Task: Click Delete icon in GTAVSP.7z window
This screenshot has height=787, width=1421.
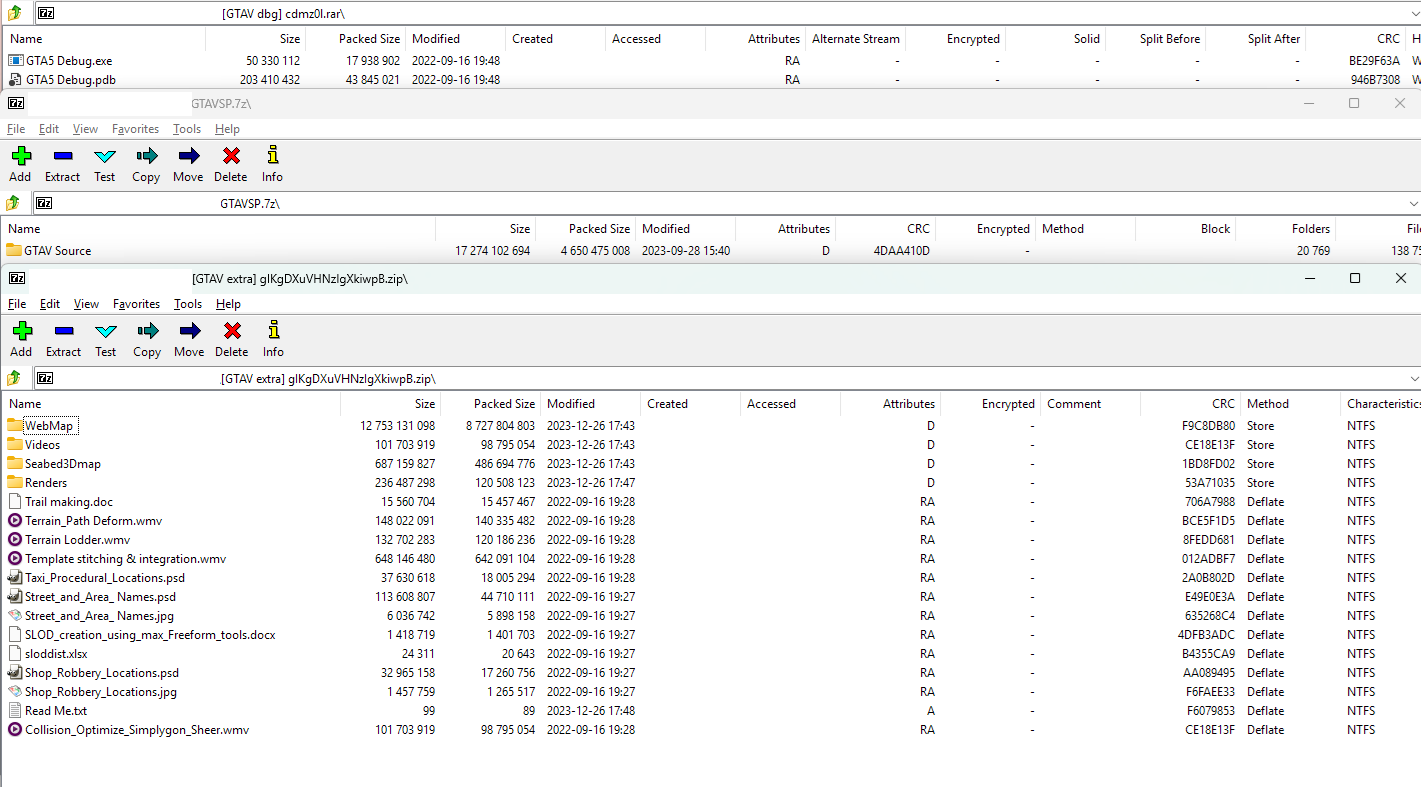Action: [231, 156]
